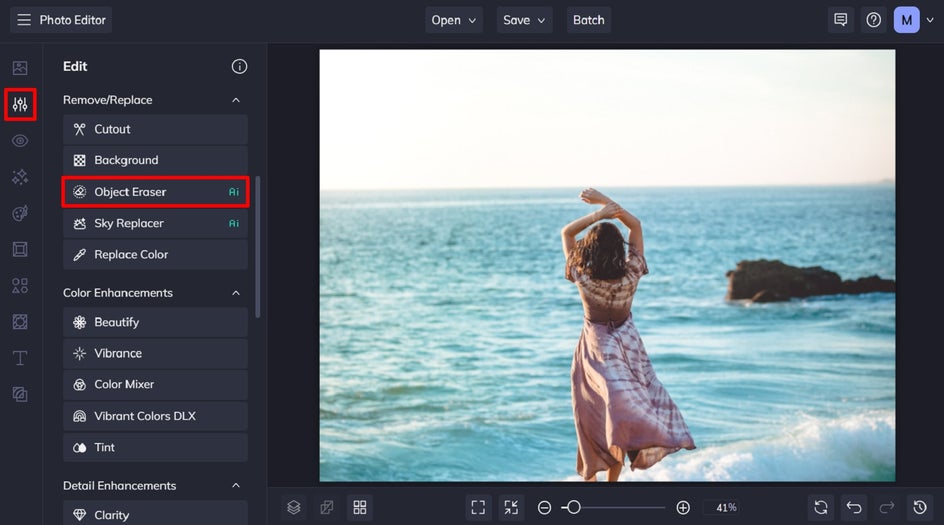This screenshot has height=525, width=944.
Task: Click the zoom in plus icon
Action: [x=683, y=508]
